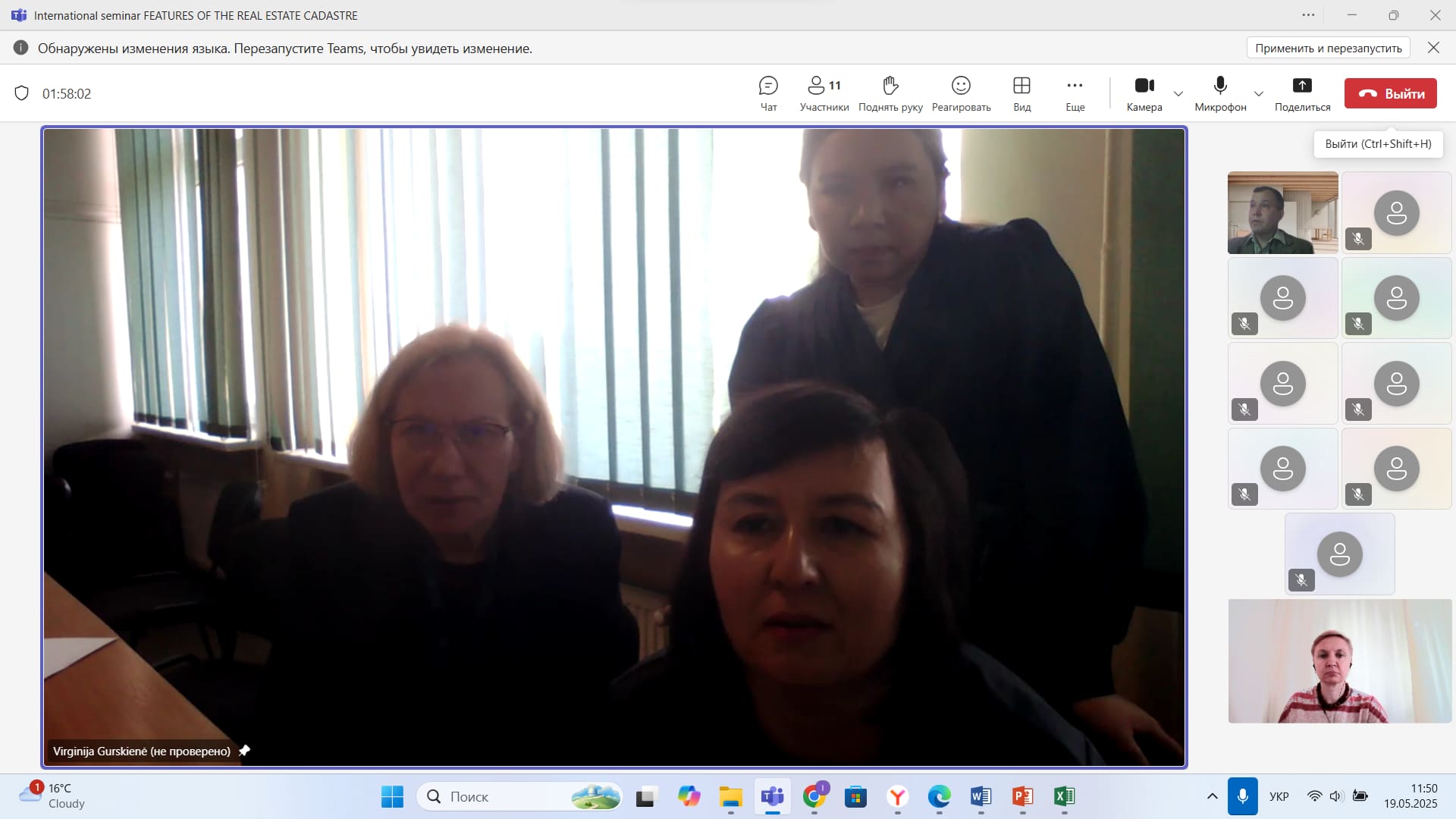Dismiss the language change notification bar
The width and height of the screenshot is (1456, 819).
click(1433, 48)
